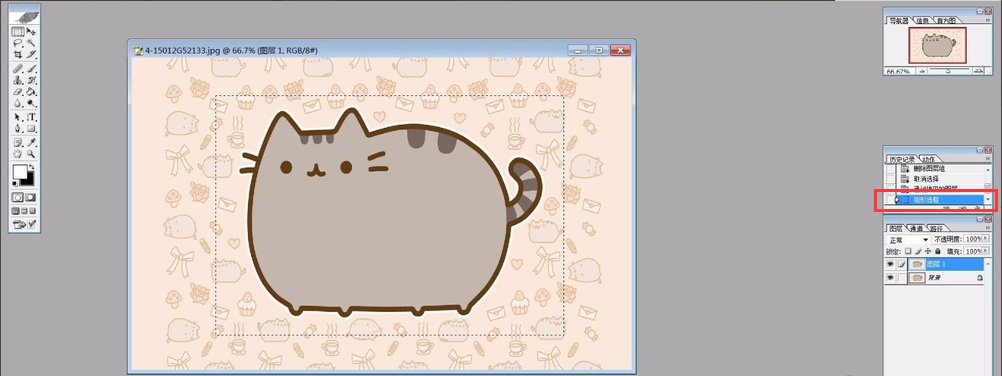Select the Dodge tool
The image size is (1002, 376).
(x=31, y=103)
